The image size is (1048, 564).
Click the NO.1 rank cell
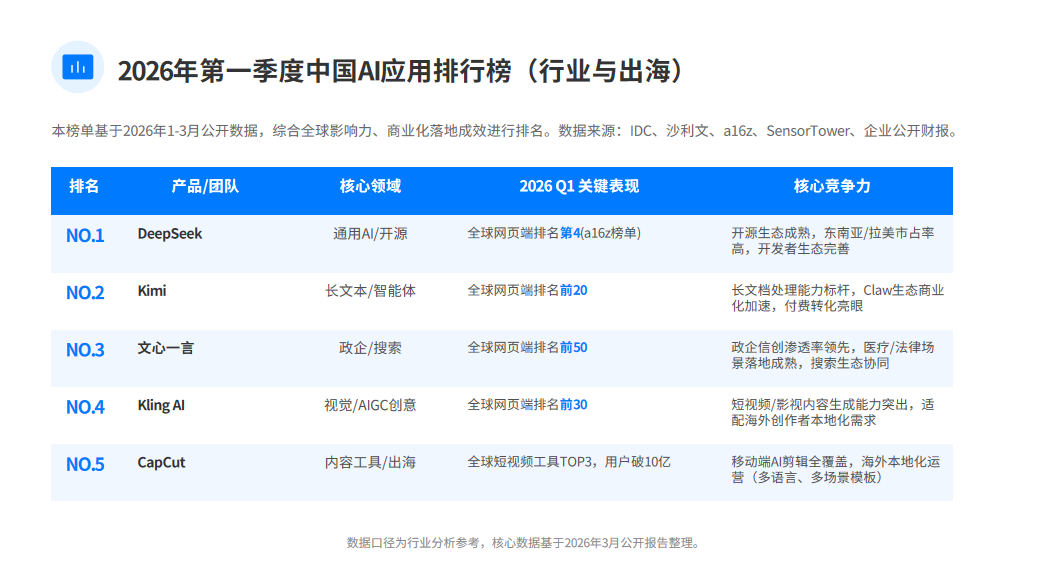point(85,235)
